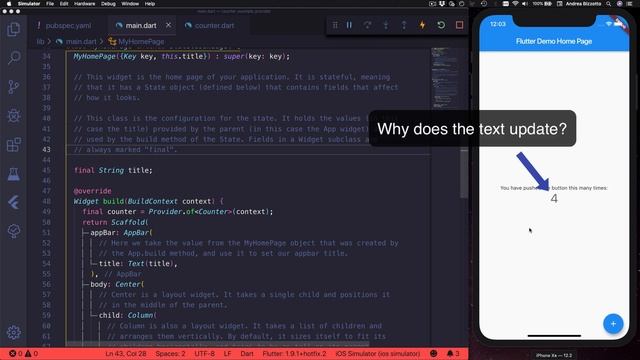Click the editor vertical scrollbar
This screenshot has height=360, width=640.
[x=464, y=173]
